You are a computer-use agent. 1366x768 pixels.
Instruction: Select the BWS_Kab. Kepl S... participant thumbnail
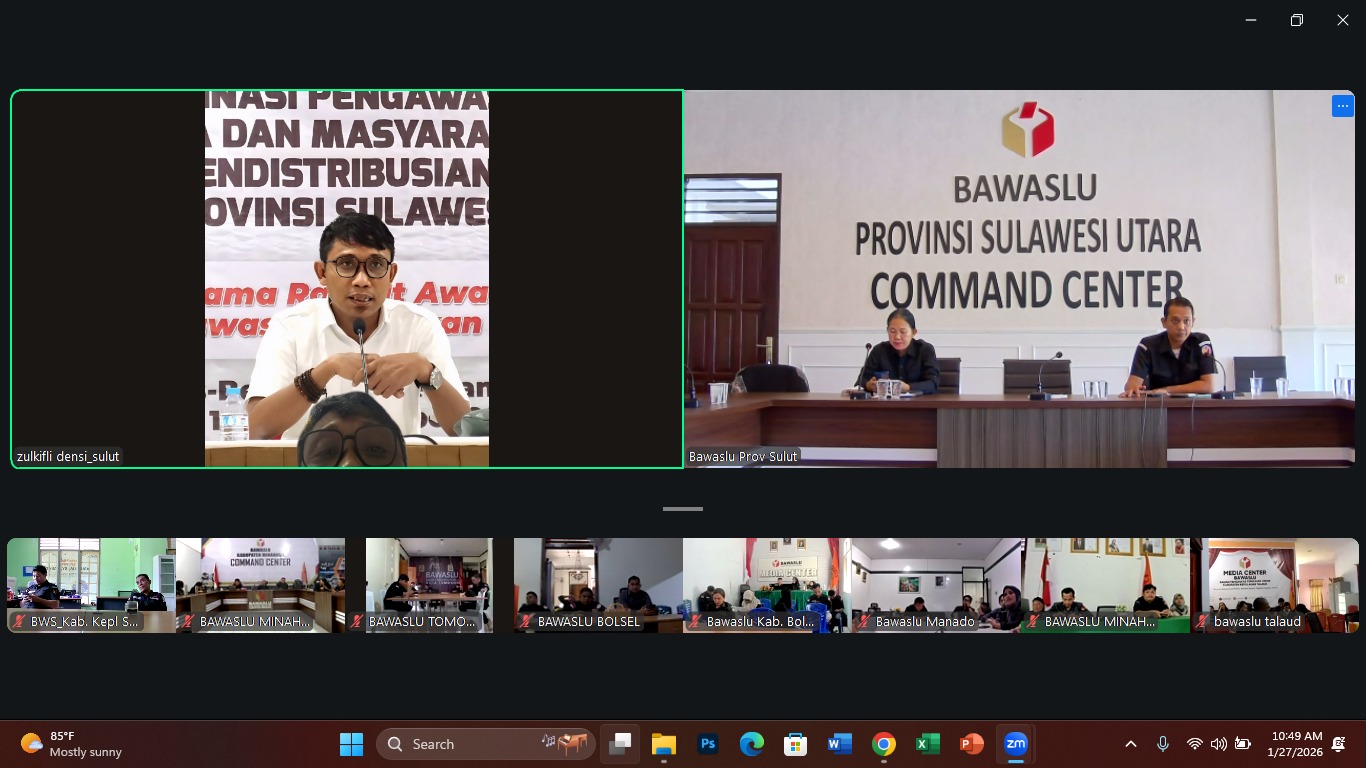tap(91, 585)
